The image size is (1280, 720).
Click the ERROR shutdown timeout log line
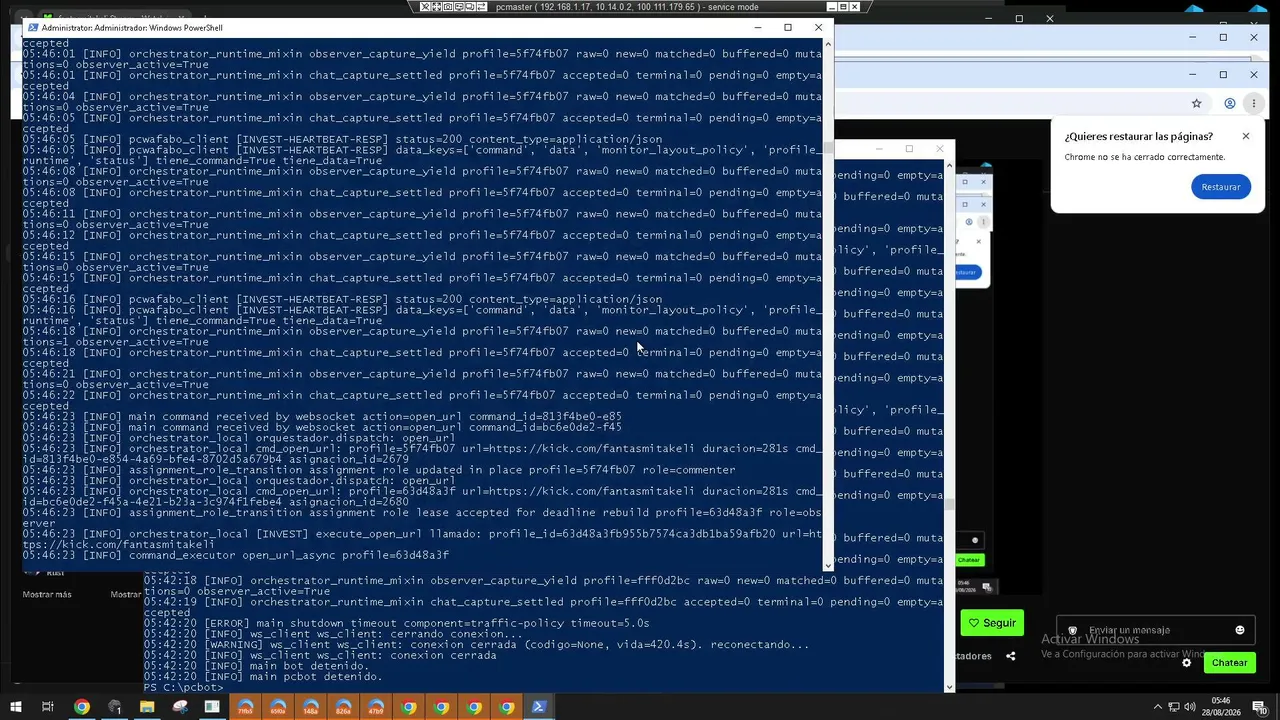click(x=396, y=623)
